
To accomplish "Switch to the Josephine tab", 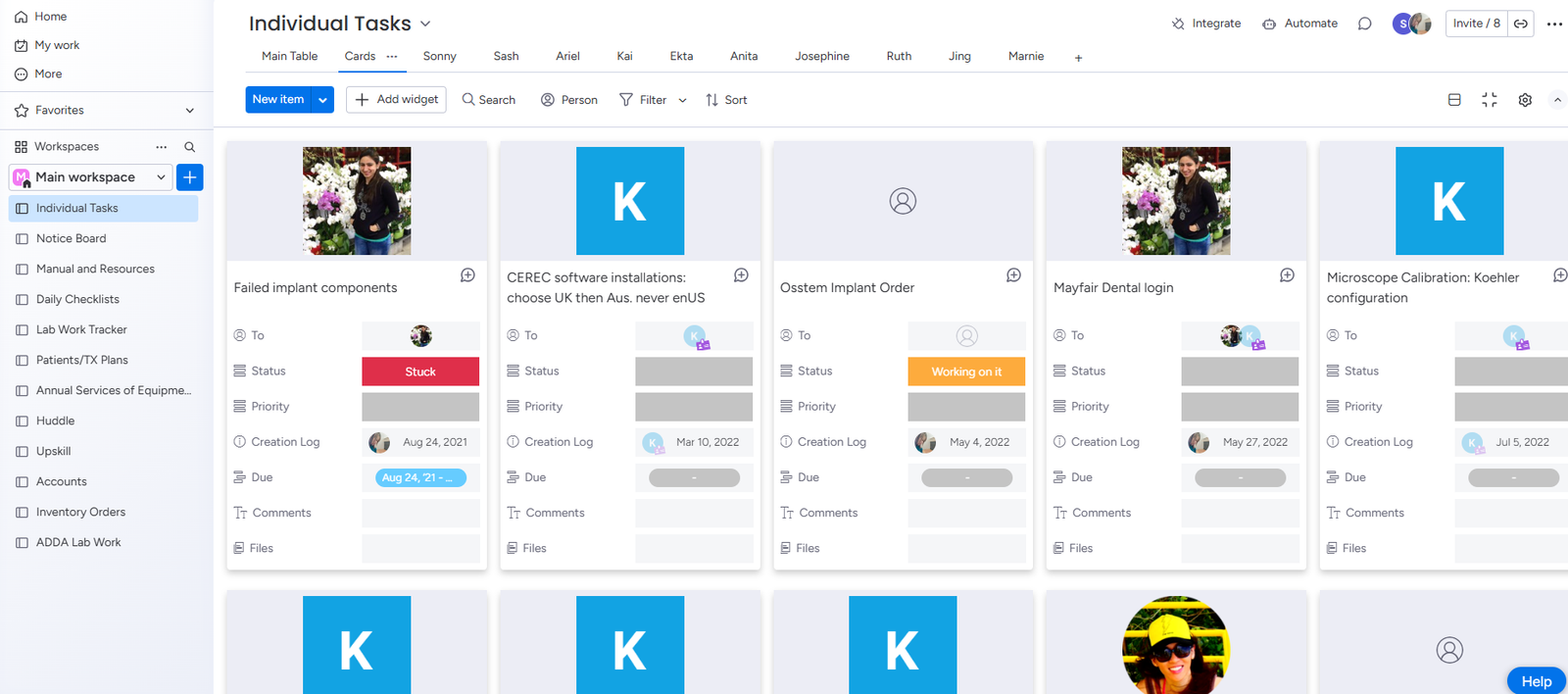I will pos(821,57).
